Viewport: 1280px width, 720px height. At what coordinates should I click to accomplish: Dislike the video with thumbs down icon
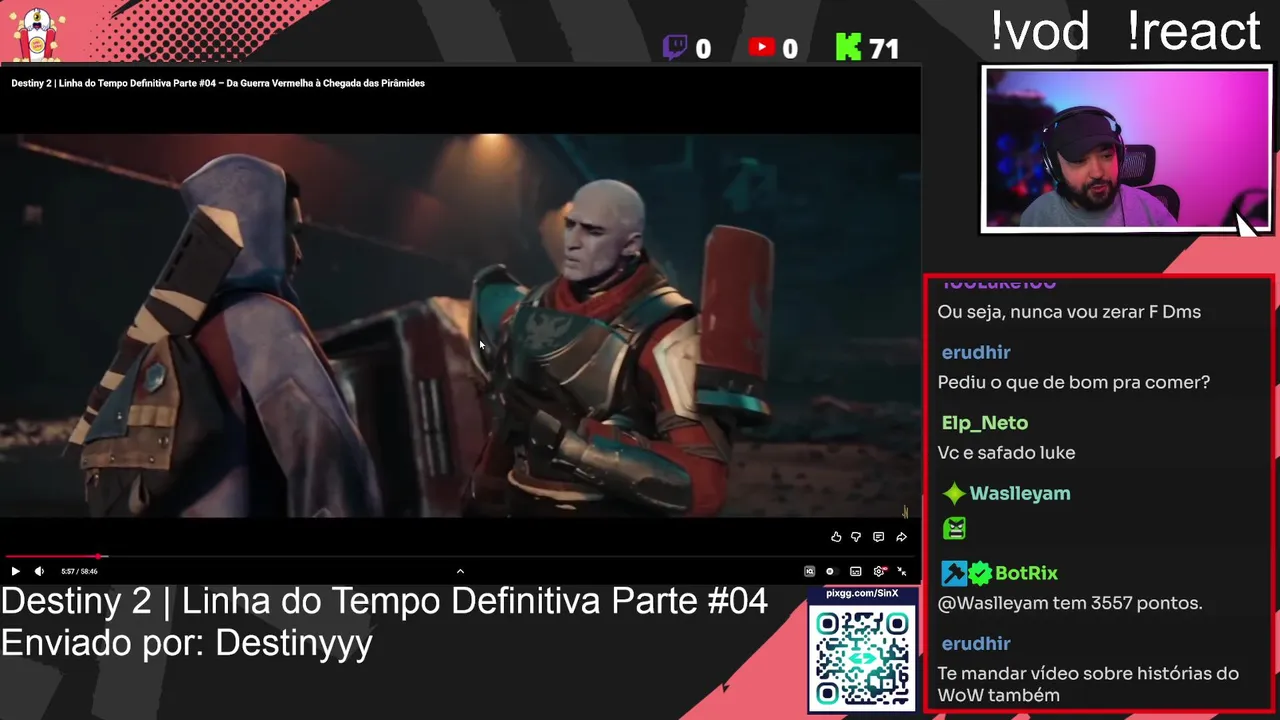(x=856, y=537)
